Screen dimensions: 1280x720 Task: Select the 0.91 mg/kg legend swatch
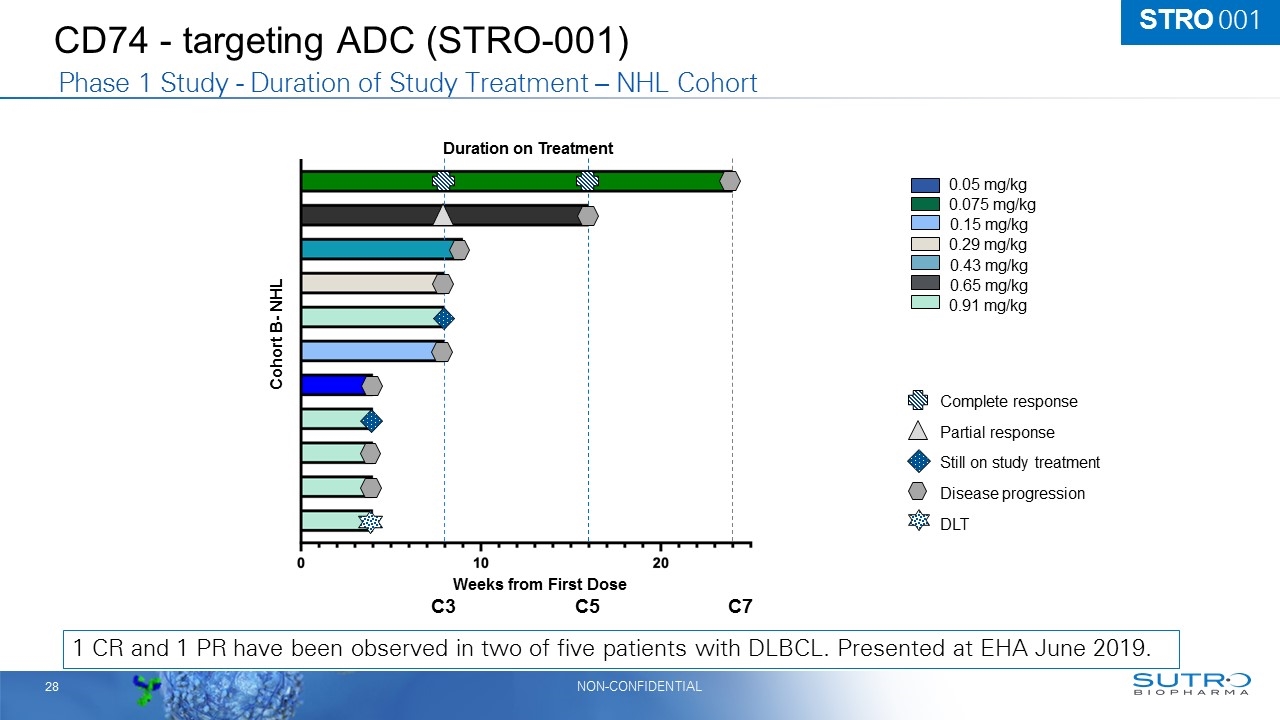[925, 305]
